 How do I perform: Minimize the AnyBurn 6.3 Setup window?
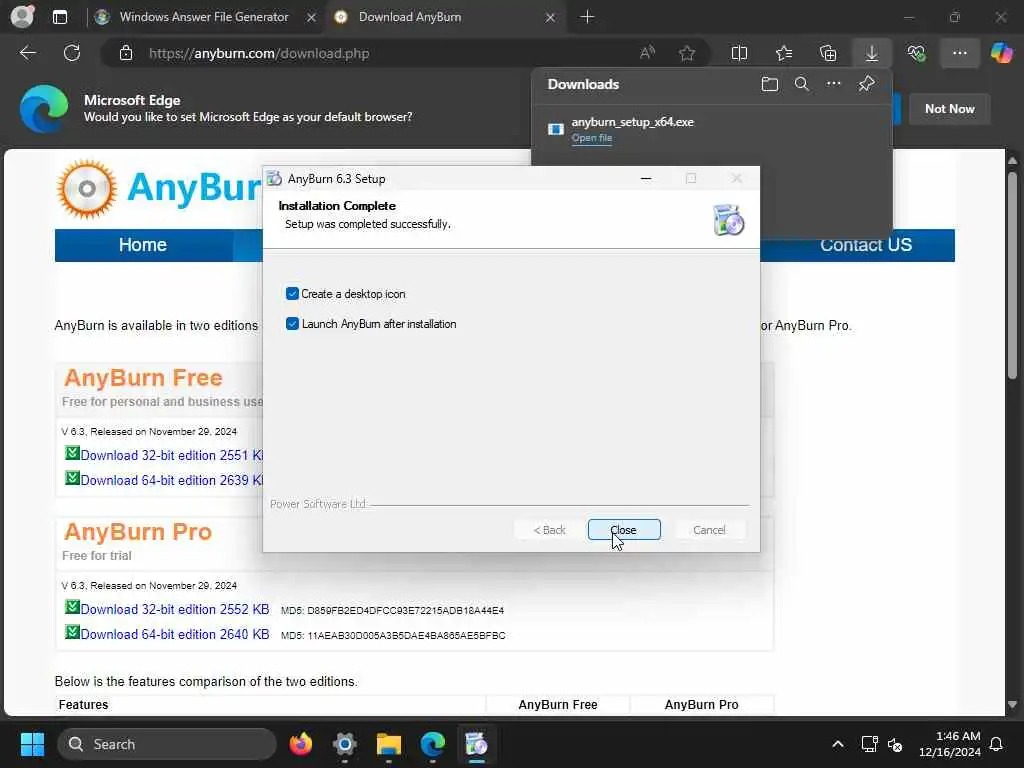646,178
